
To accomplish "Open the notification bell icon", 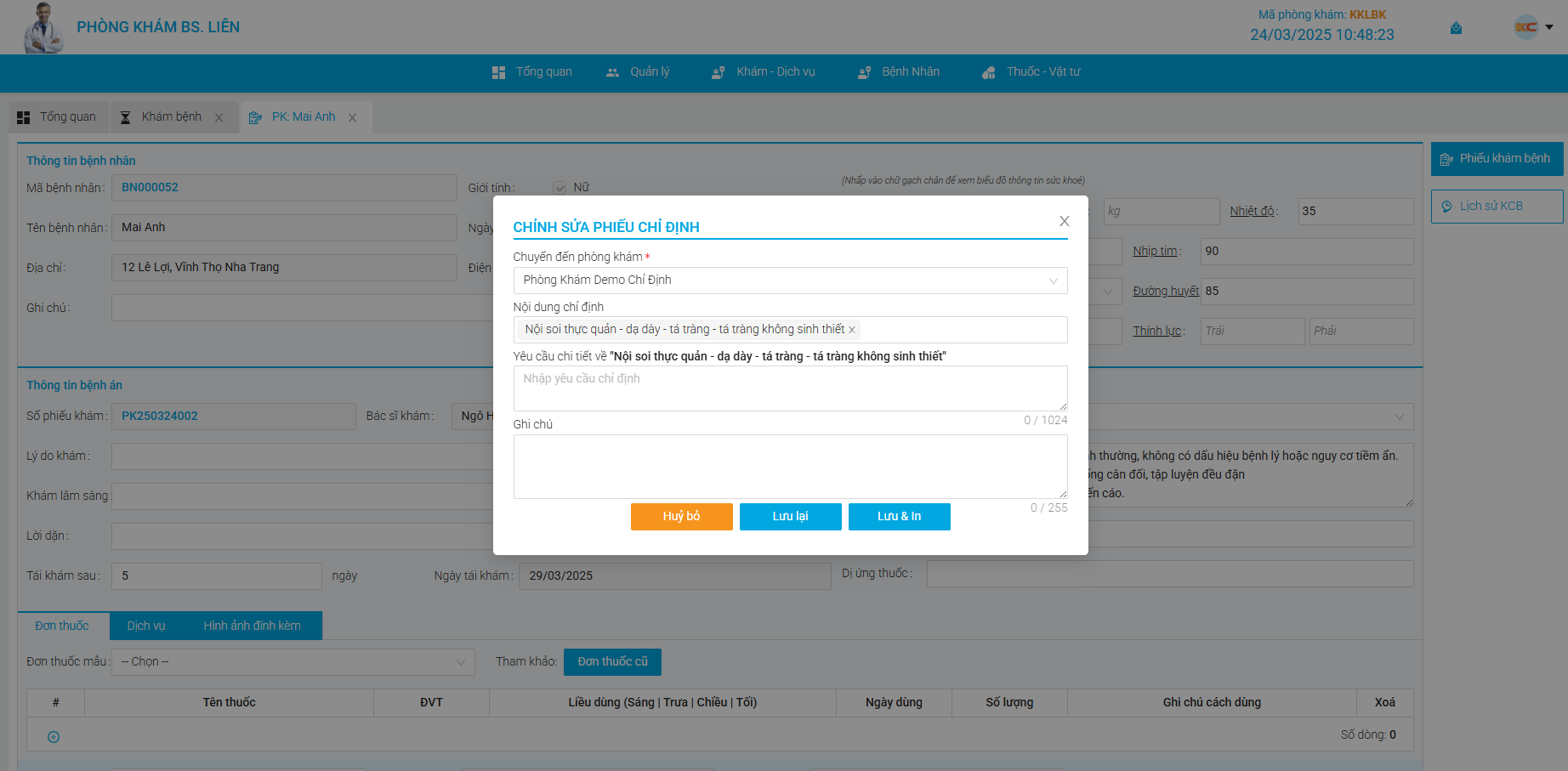I will click(x=1456, y=28).
